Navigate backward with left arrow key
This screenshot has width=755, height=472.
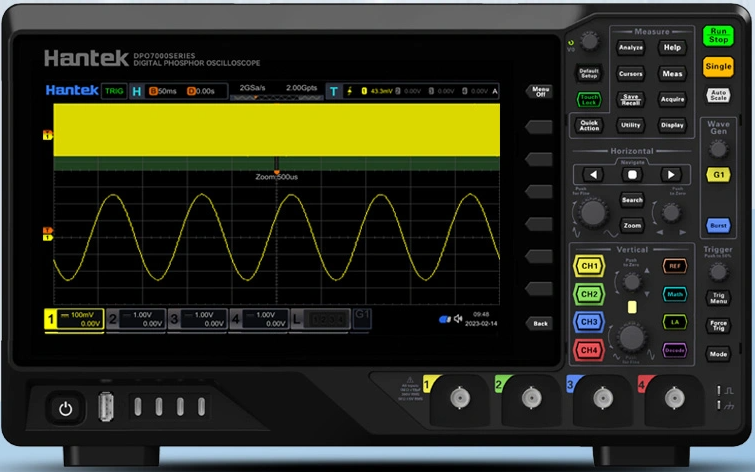pyautogui.click(x=593, y=175)
